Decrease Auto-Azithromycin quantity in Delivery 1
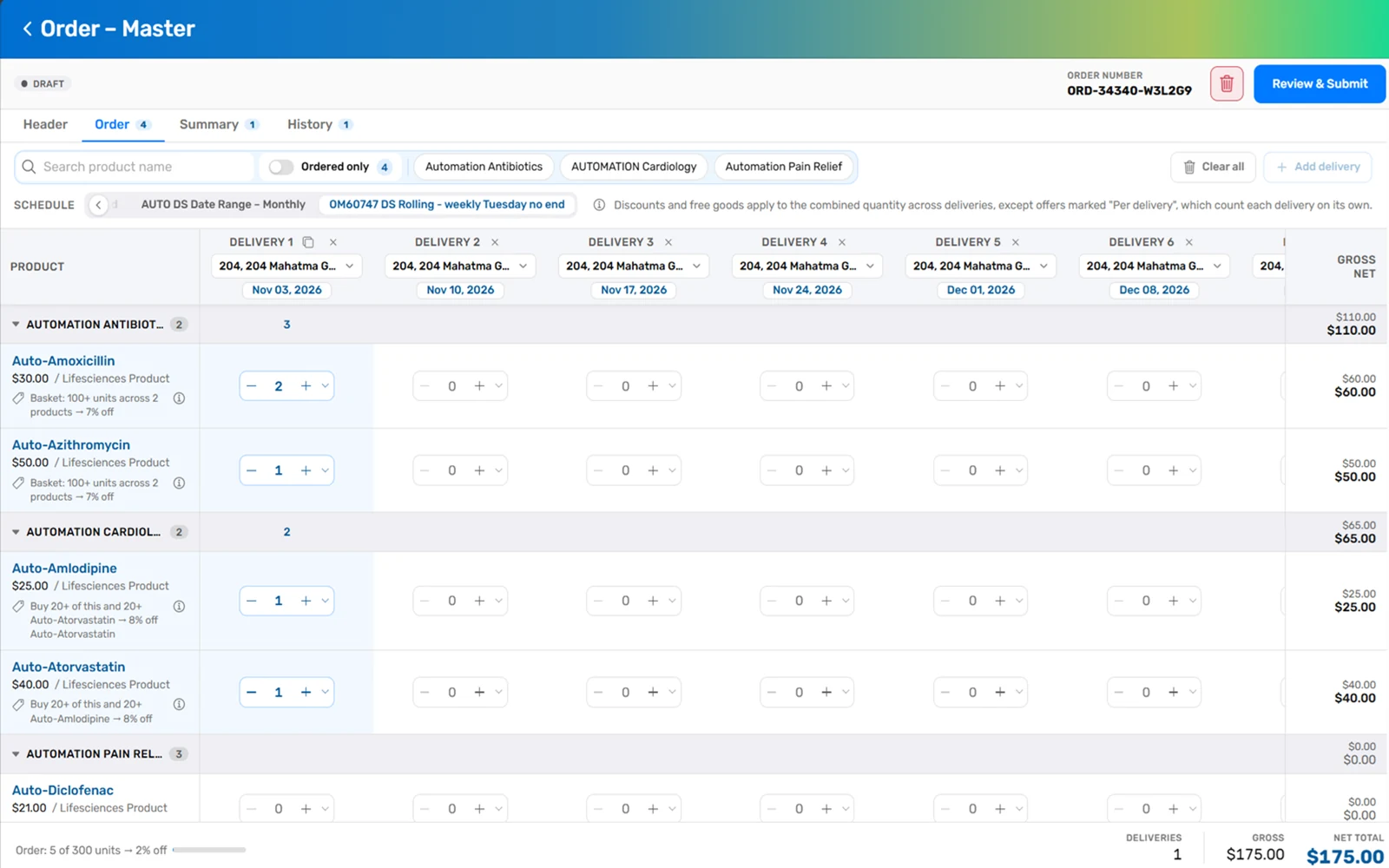 [x=252, y=470]
